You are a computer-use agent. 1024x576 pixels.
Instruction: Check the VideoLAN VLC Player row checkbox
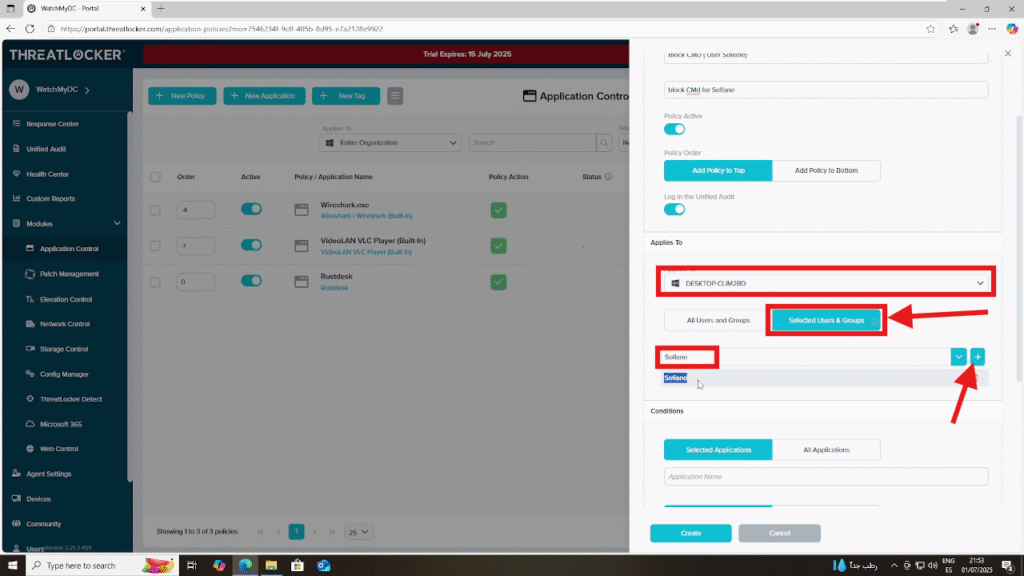point(155,246)
